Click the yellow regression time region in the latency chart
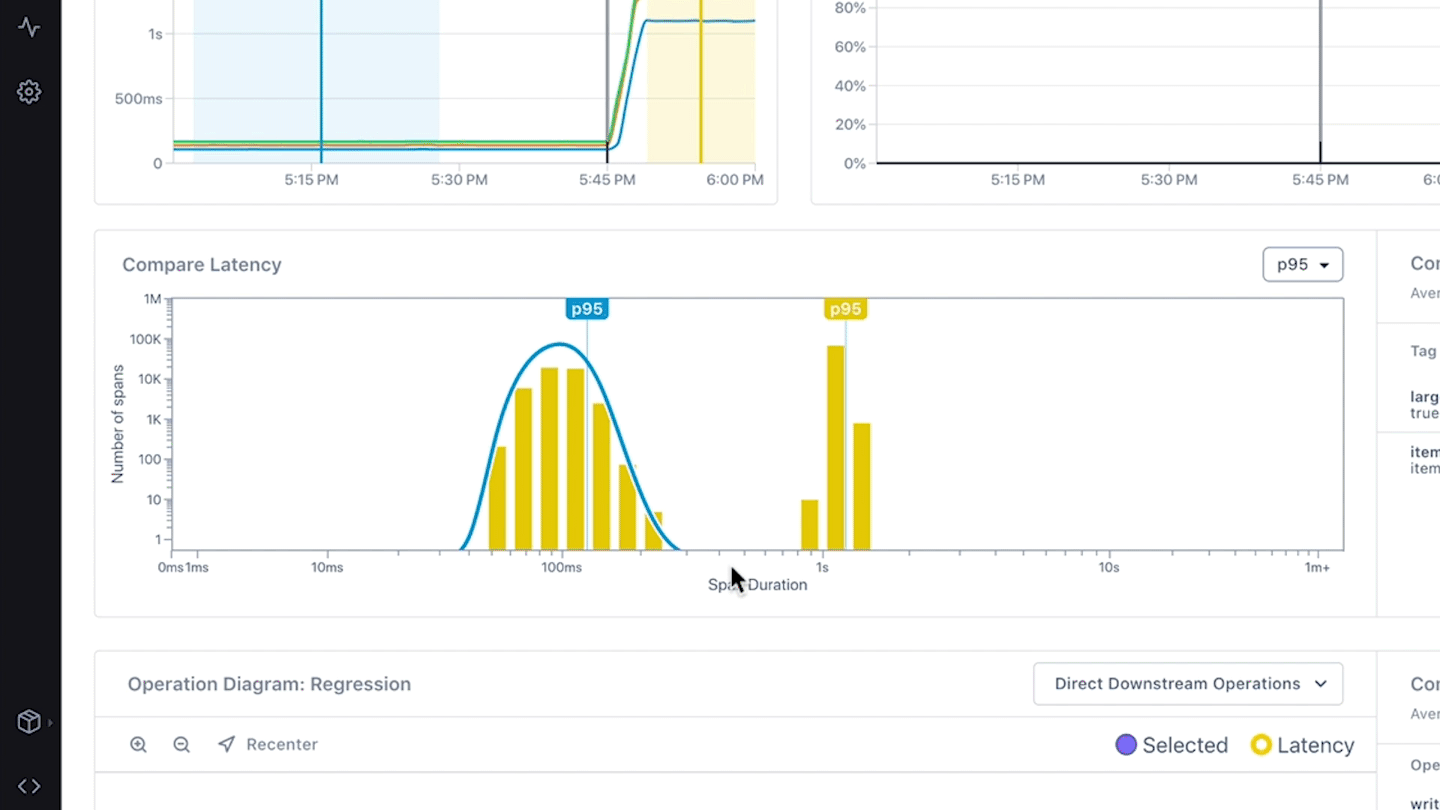The width and height of the screenshot is (1440, 810). [x=700, y=80]
